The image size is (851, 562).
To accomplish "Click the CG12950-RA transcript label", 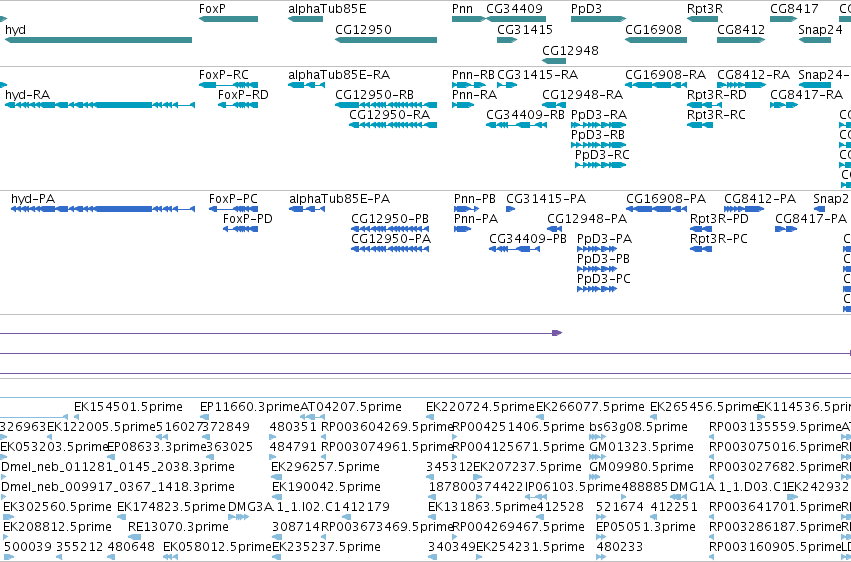I will tap(389, 114).
